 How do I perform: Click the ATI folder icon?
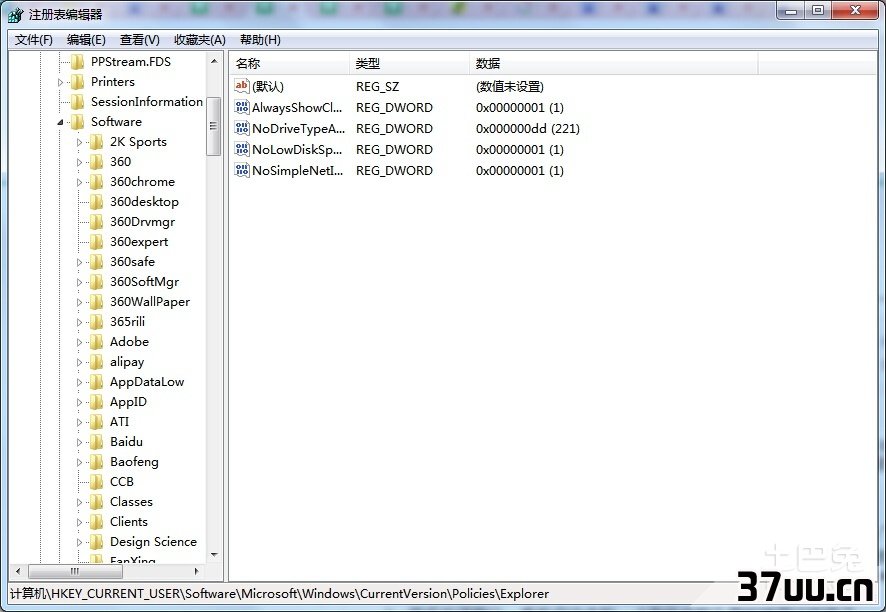pyautogui.click(x=97, y=422)
